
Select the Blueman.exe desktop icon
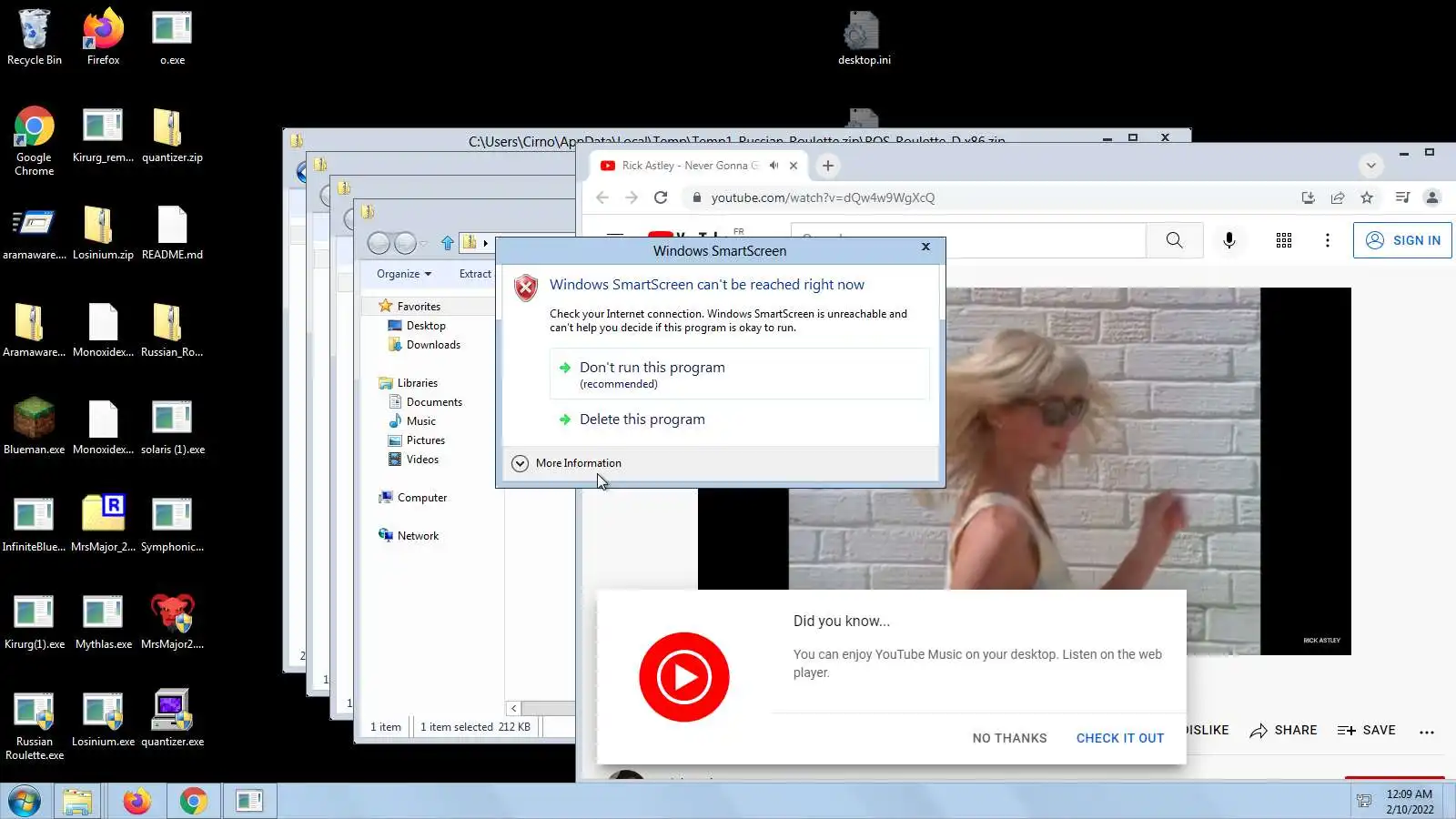coord(35,427)
